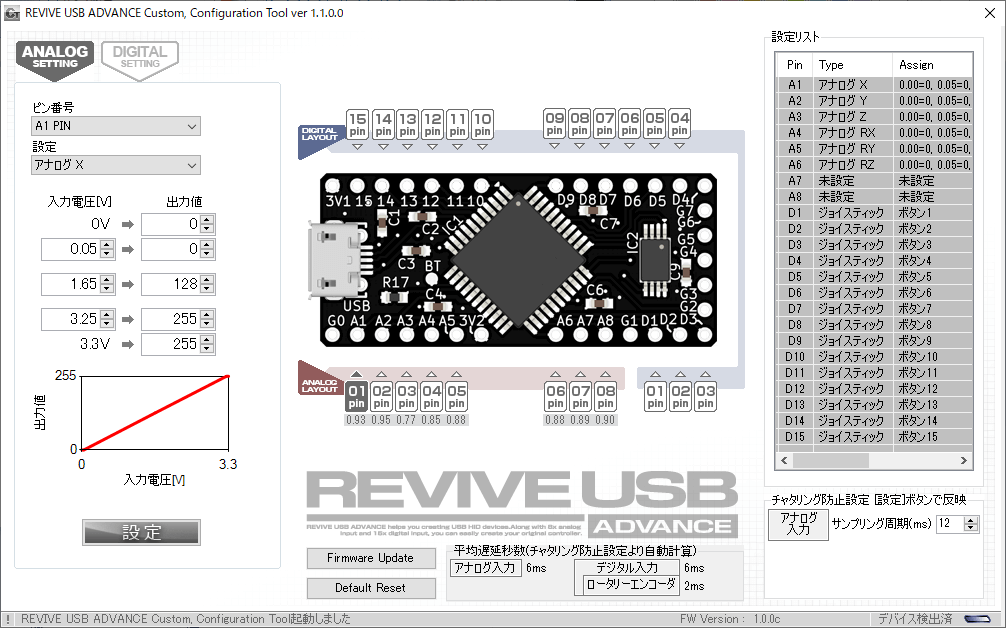The width and height of the screenshot is (1006, 628).
Task: Select the A1 アナログ X row
Action: 875,85
